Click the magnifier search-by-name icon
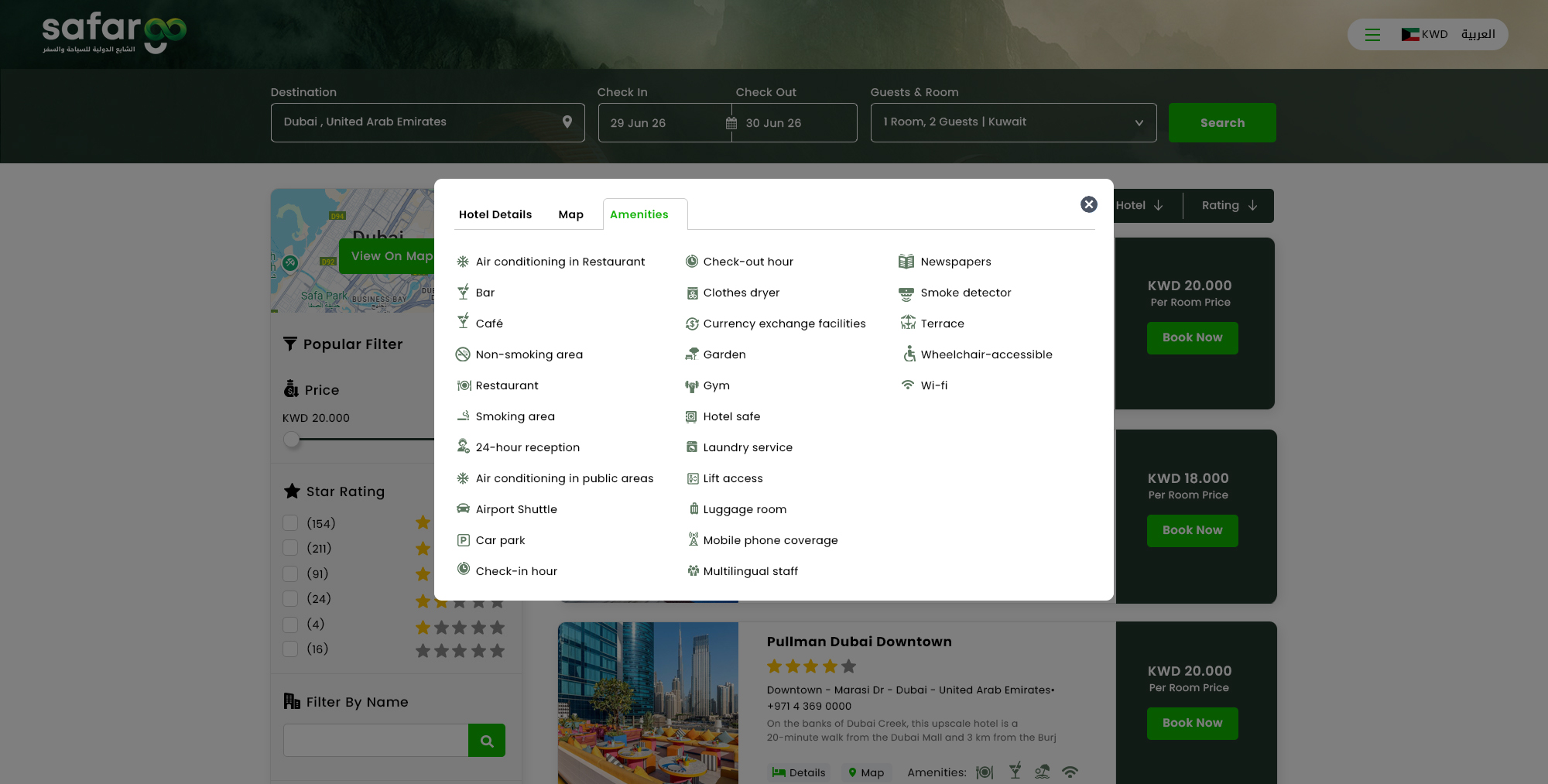This screenshot has width=1548, height=784. 487,741
